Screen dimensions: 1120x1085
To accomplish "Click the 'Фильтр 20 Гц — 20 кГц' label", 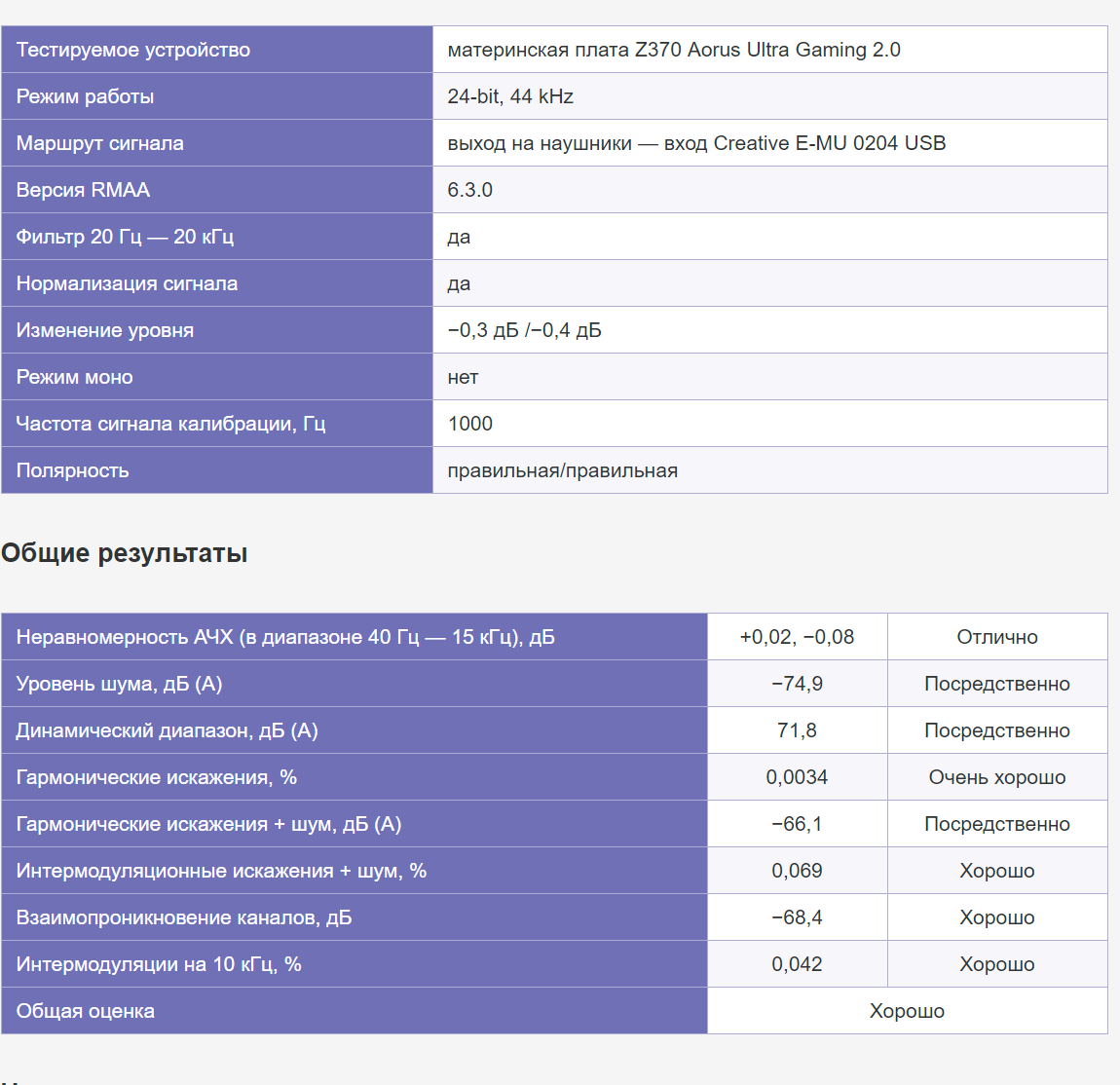I will [x=125, y=237].
